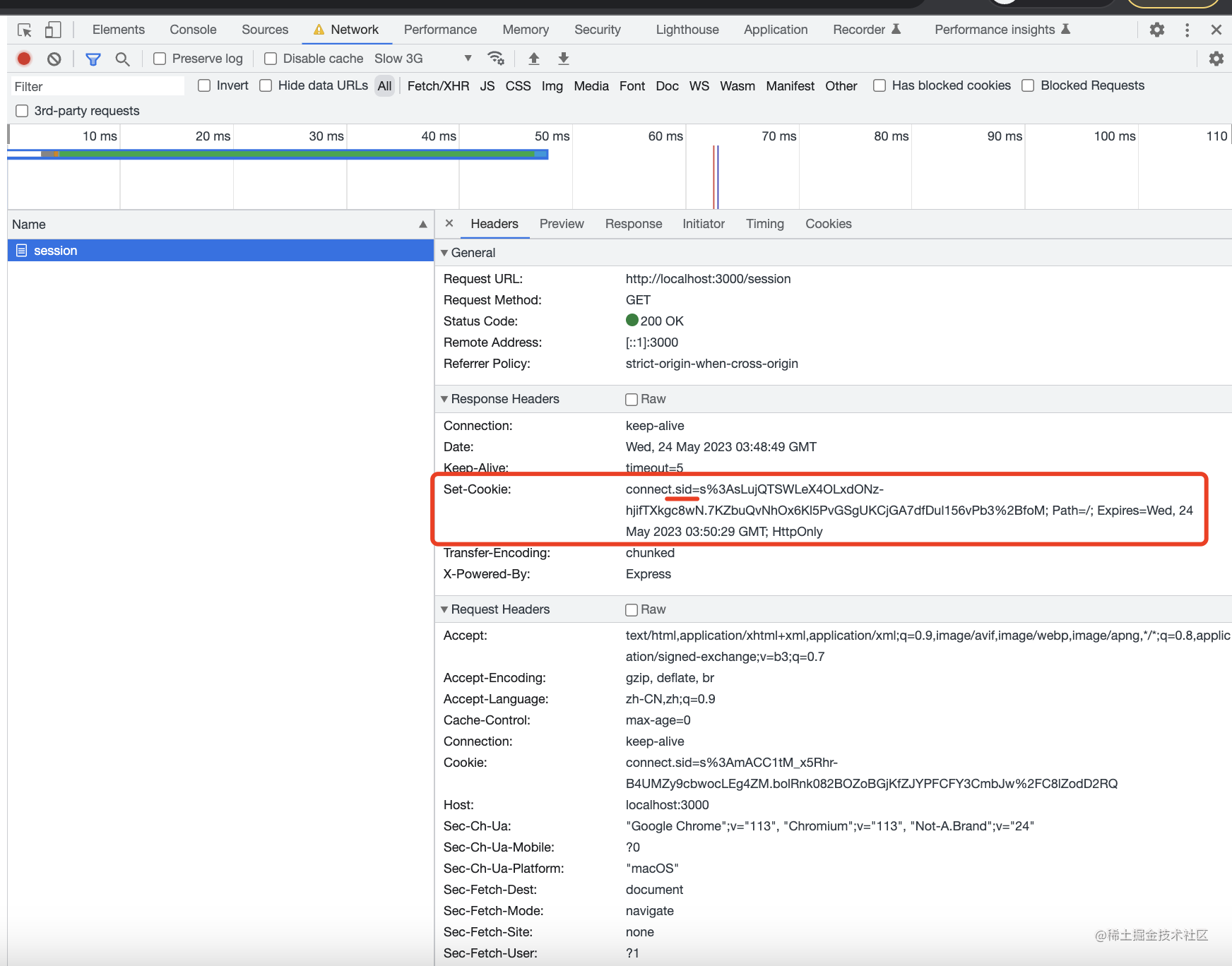Open network search with magnifier icon

[122, 59]
